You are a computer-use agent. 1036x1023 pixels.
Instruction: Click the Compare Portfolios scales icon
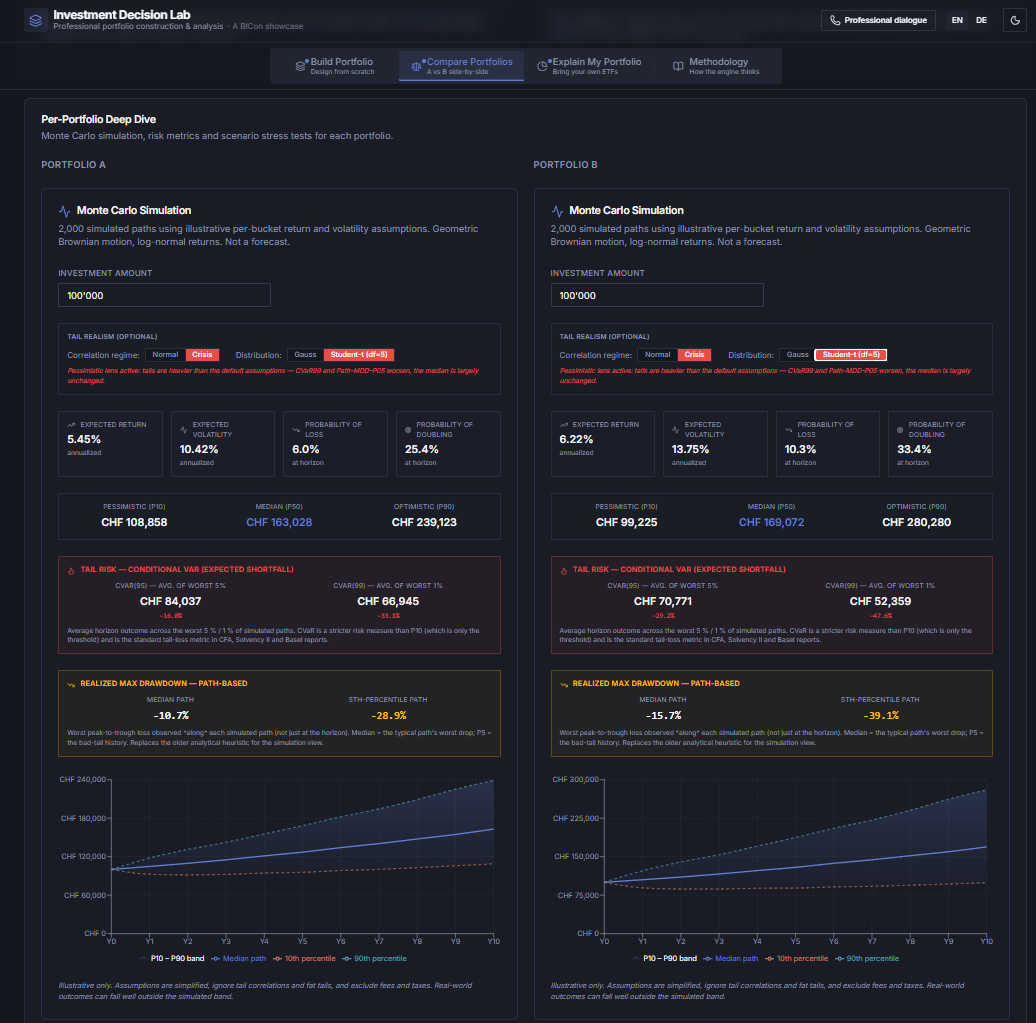coord(416,66)
